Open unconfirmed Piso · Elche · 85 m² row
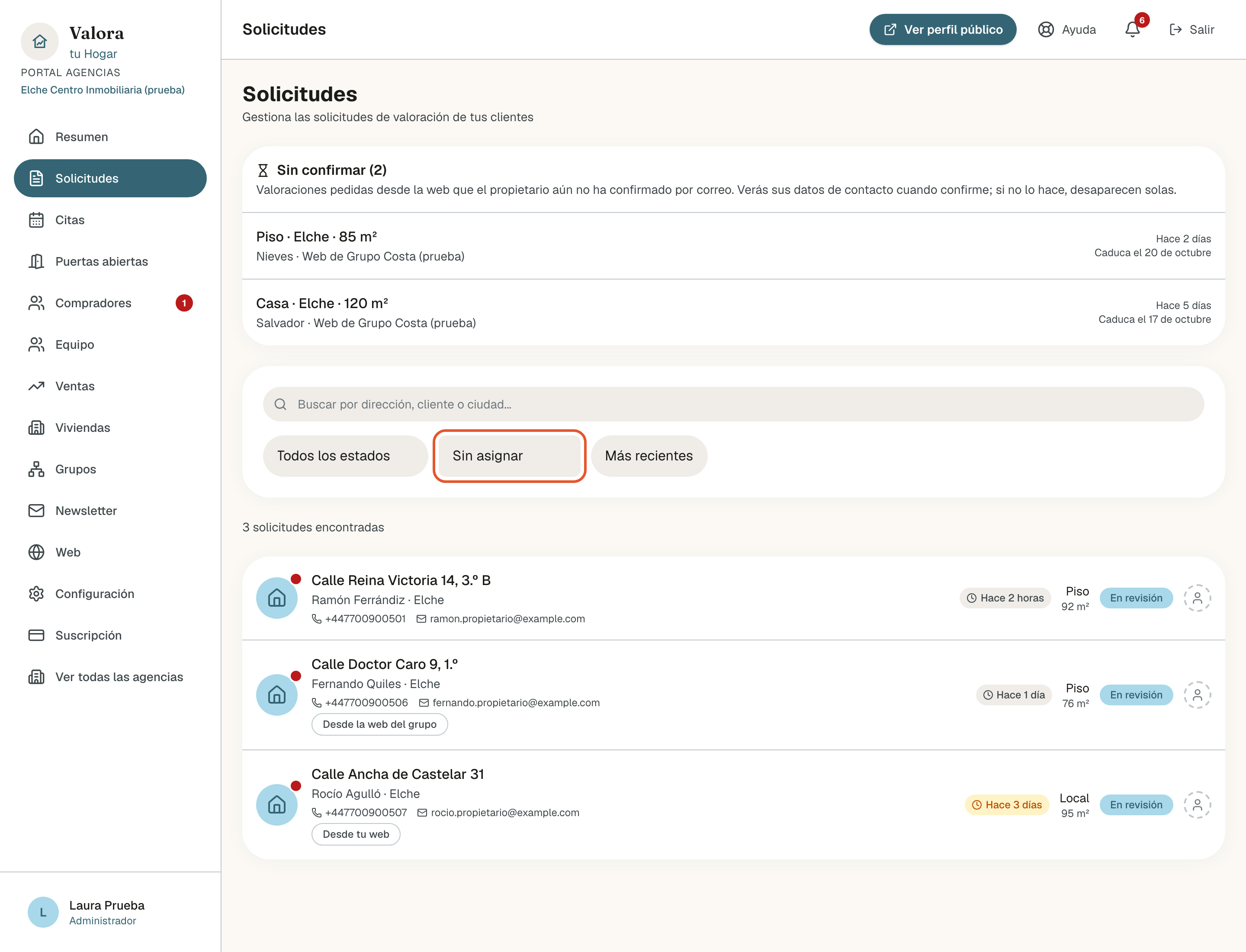The image size is (1246, 952). coord(733,246)
